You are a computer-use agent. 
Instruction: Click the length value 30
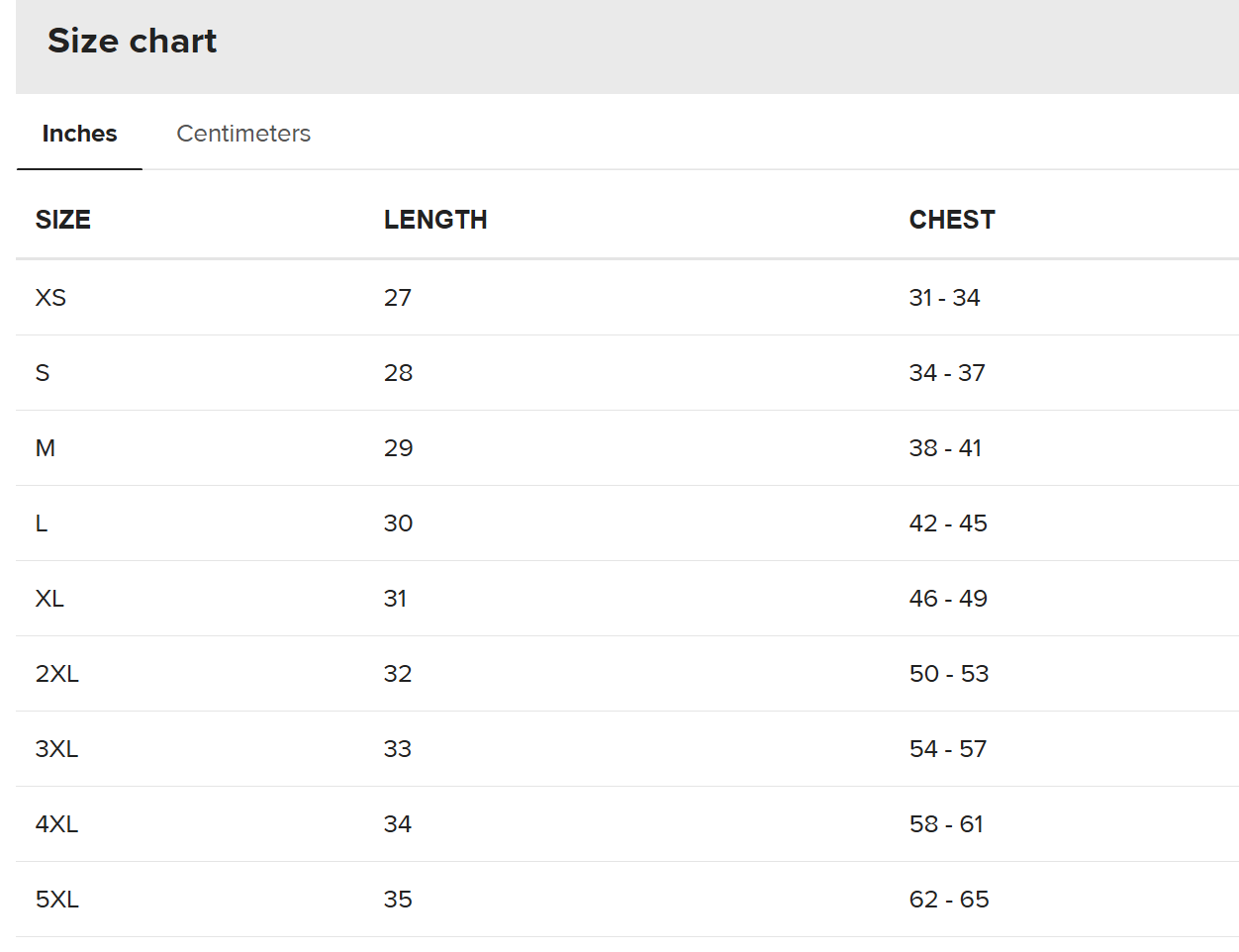[398, 524]
